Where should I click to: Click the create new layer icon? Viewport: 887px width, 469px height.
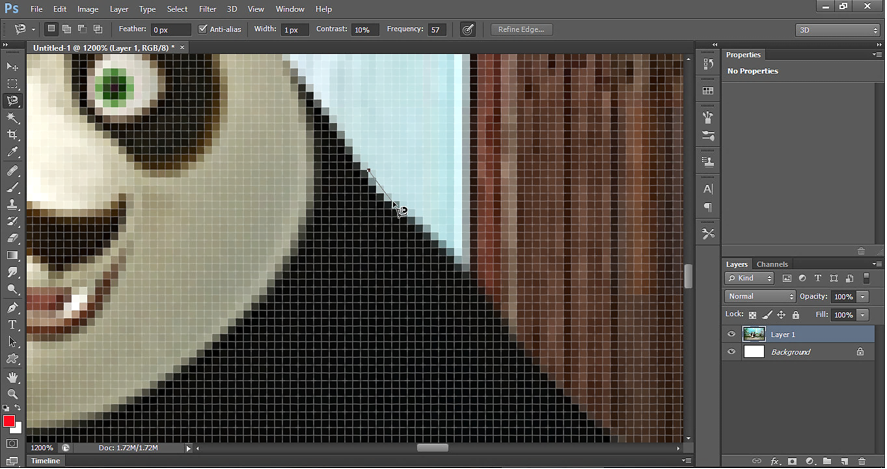(x=845, y=462)
